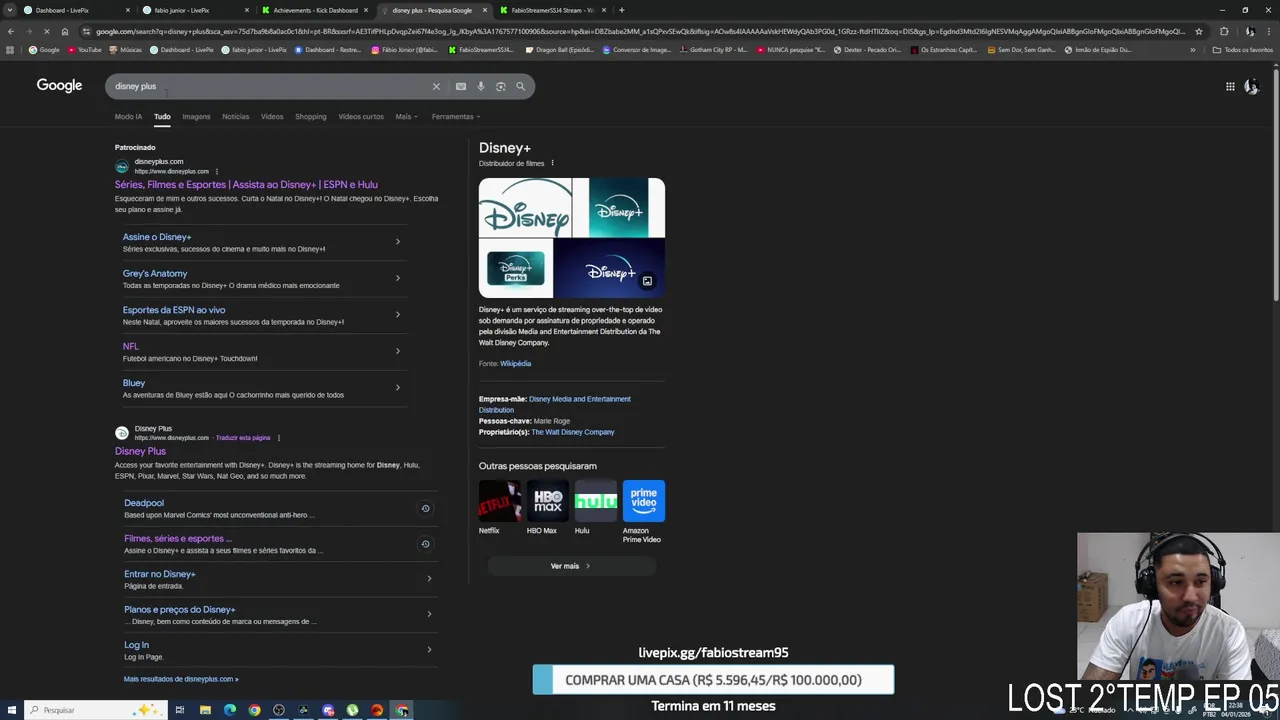Click Traduzir esta página link

[243, 438]
